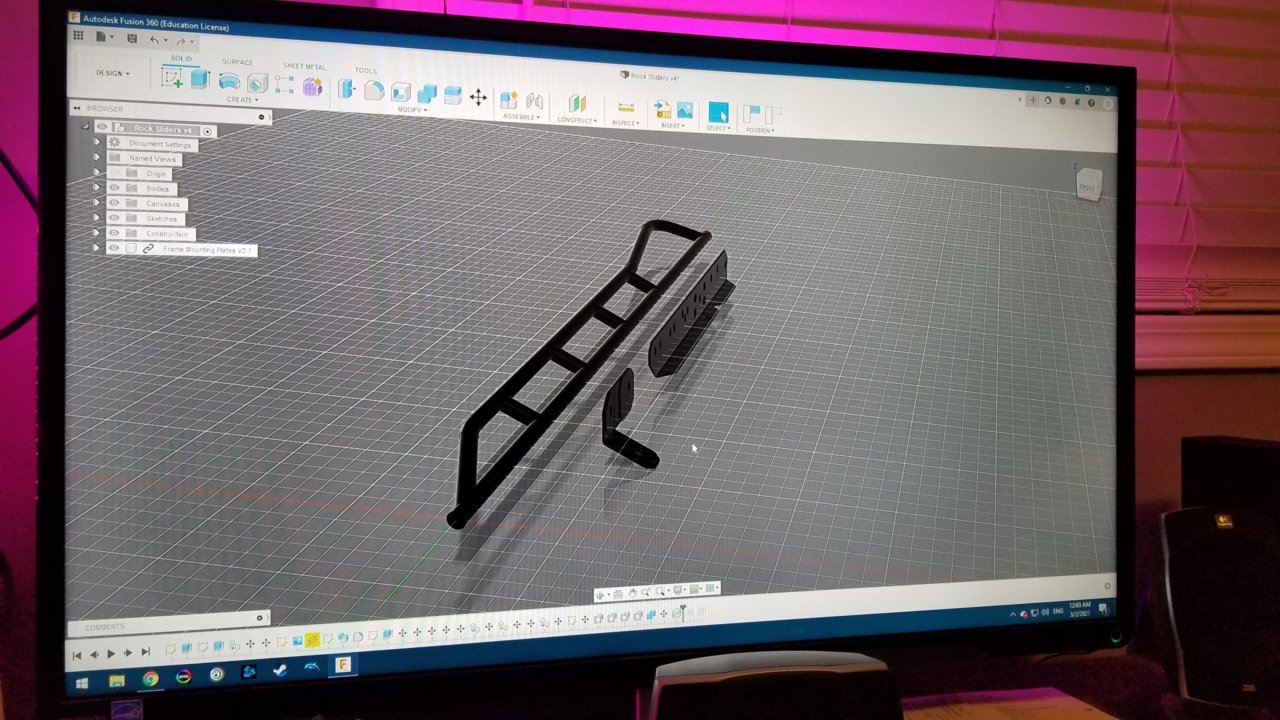Select the Joint tool in Assemble
1280x720 pixels.
click(x=535, y=101)
